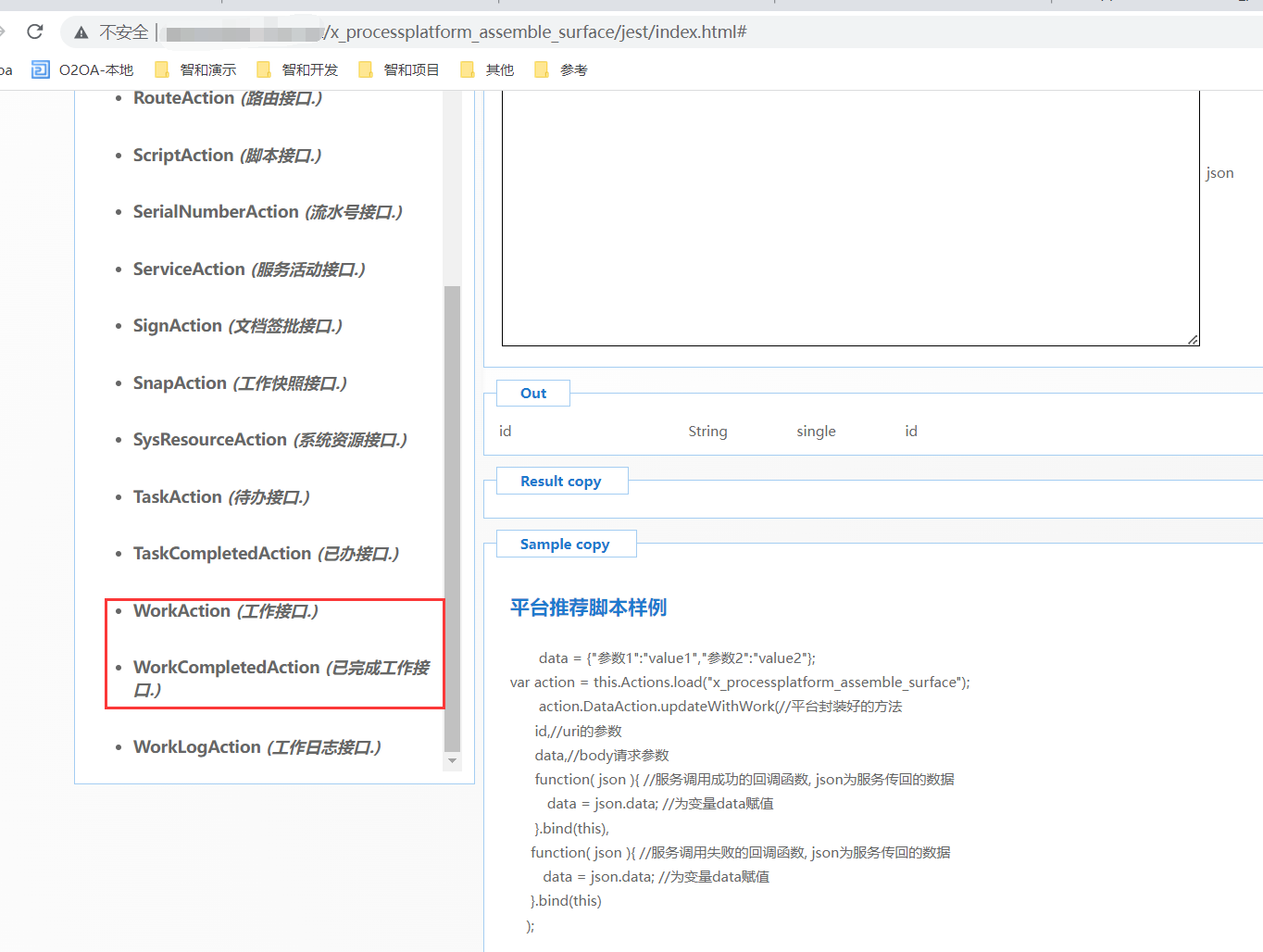Click the Out section label
This screenshot has width=1263, height=952.
coord(533,394)
